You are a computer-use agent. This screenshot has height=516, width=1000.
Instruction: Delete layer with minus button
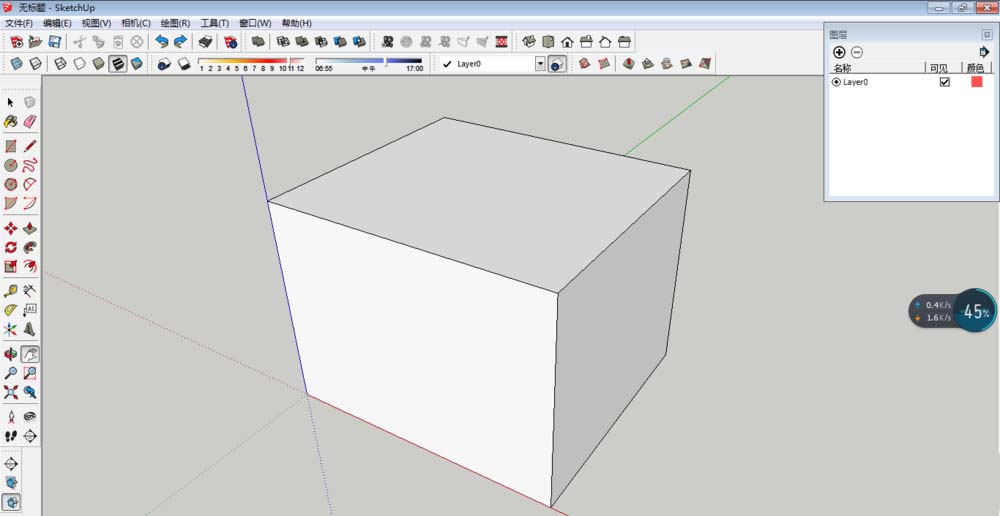click(857, 52)
